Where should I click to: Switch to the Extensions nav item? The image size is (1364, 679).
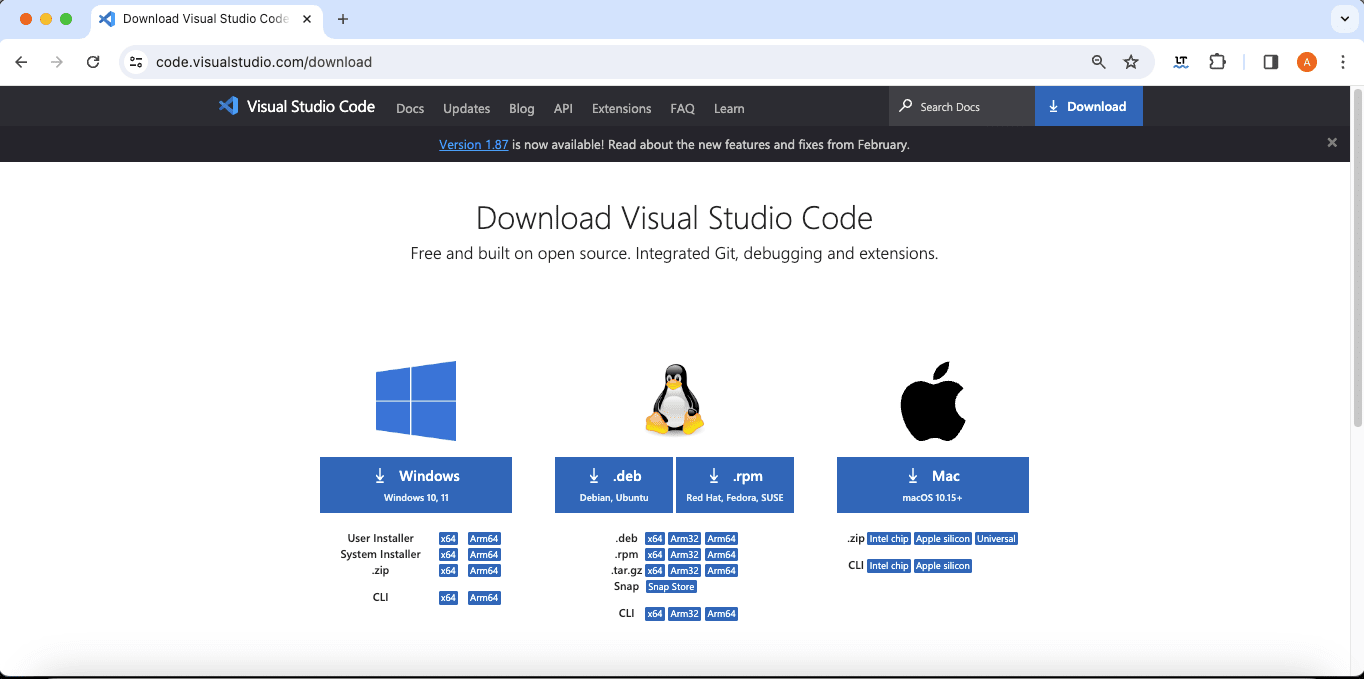pyautogui.click(x=621, y=109)
